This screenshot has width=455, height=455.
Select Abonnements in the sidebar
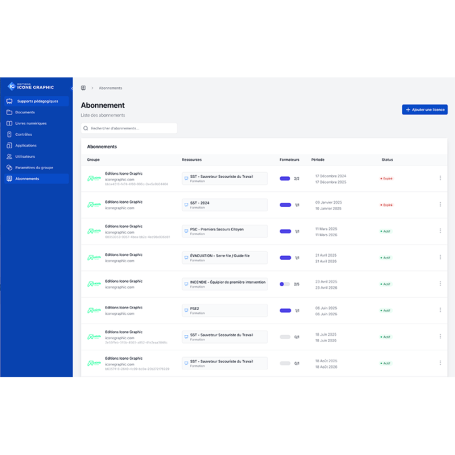(36, 179)
